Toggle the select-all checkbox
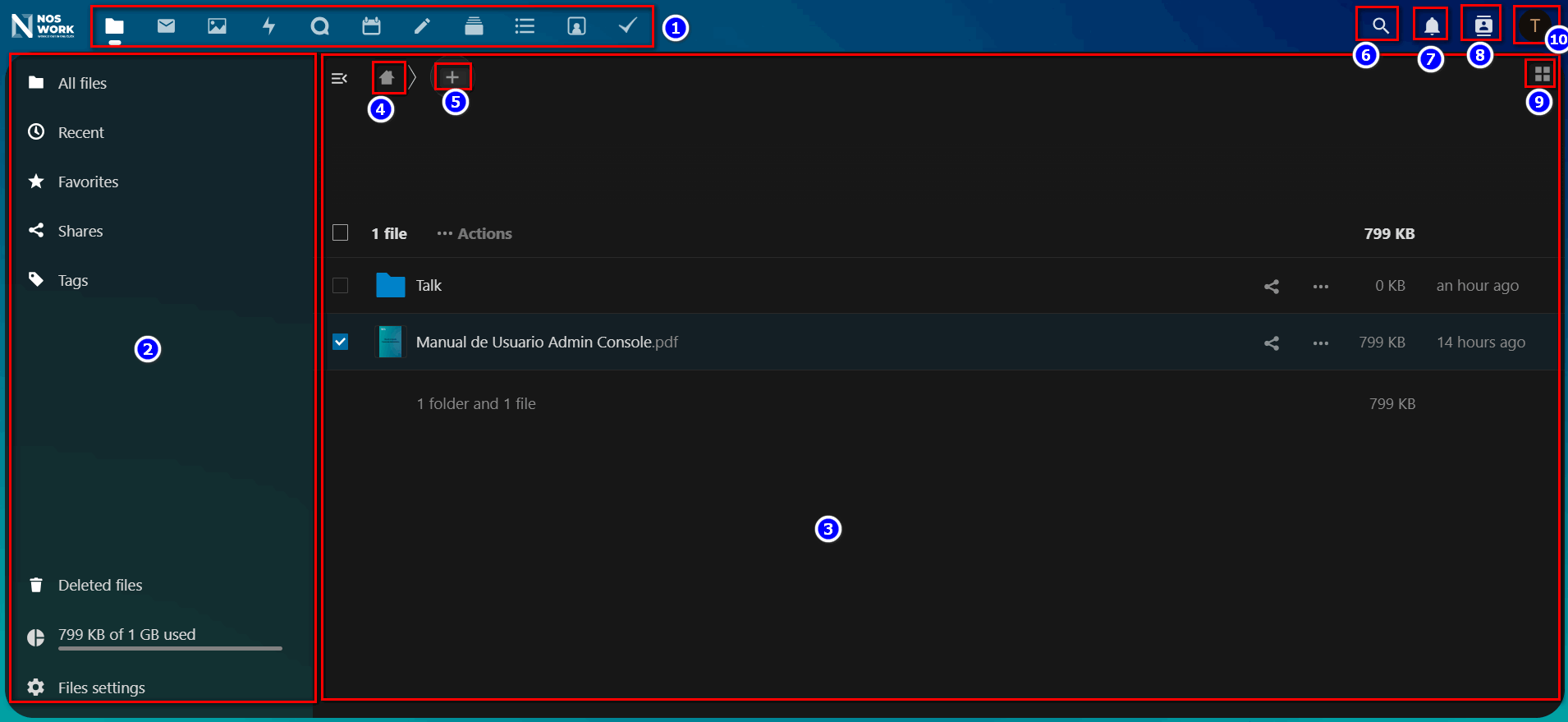Image resolution: width=1568 pixels, height=722 pixels. click(x=340, y=232)
